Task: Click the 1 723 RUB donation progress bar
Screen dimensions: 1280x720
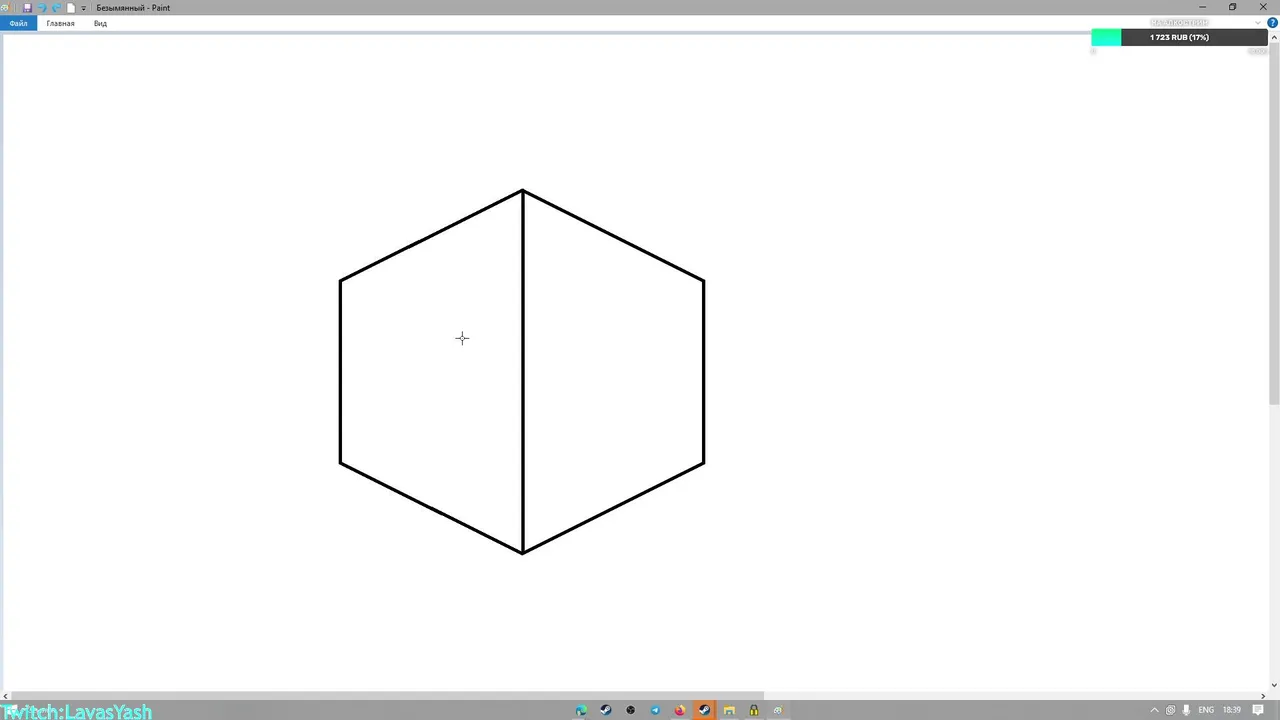Action: click(1179, 37)
